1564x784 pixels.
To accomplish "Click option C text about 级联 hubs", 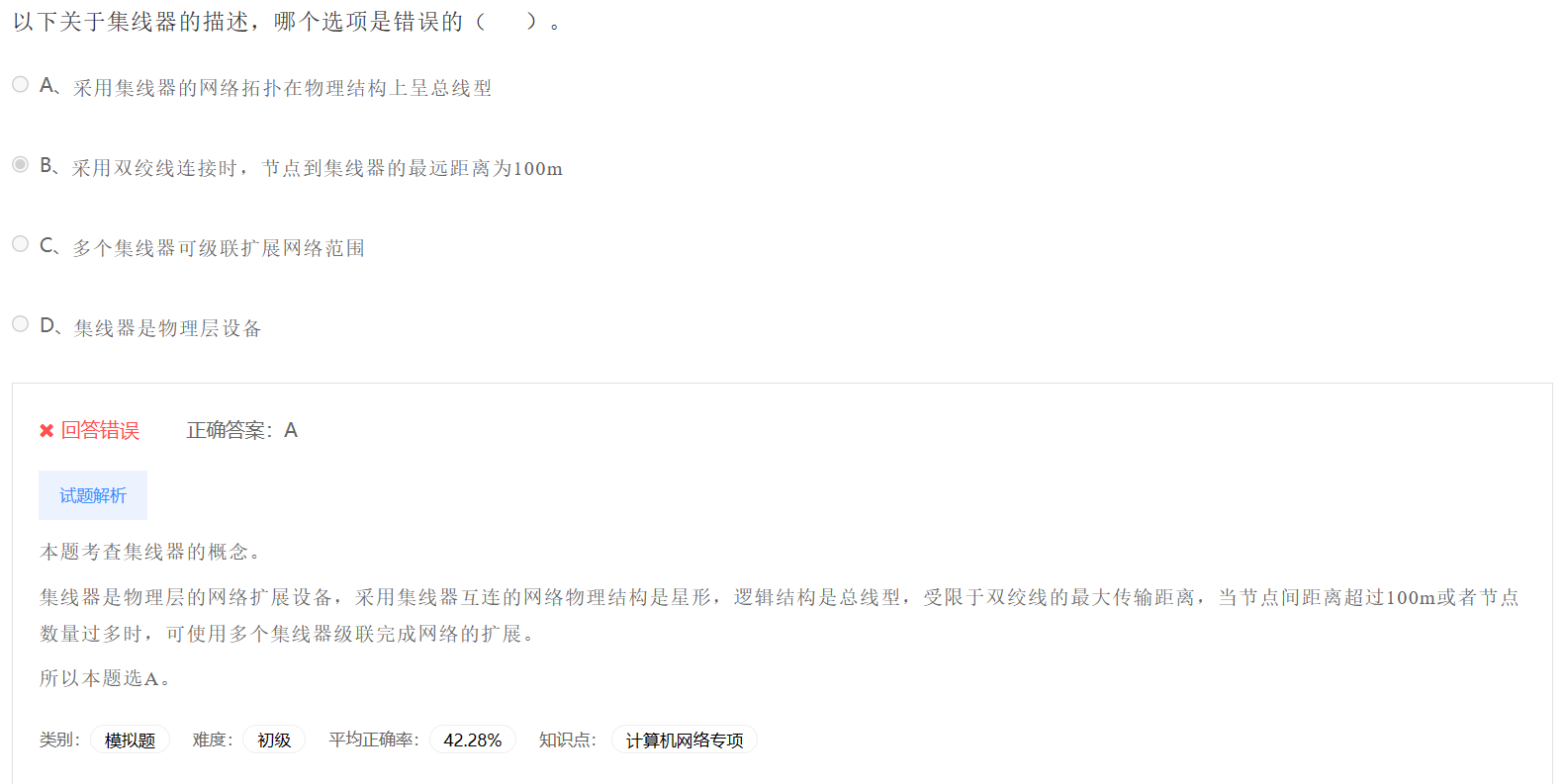I will (x=219, y=248).
